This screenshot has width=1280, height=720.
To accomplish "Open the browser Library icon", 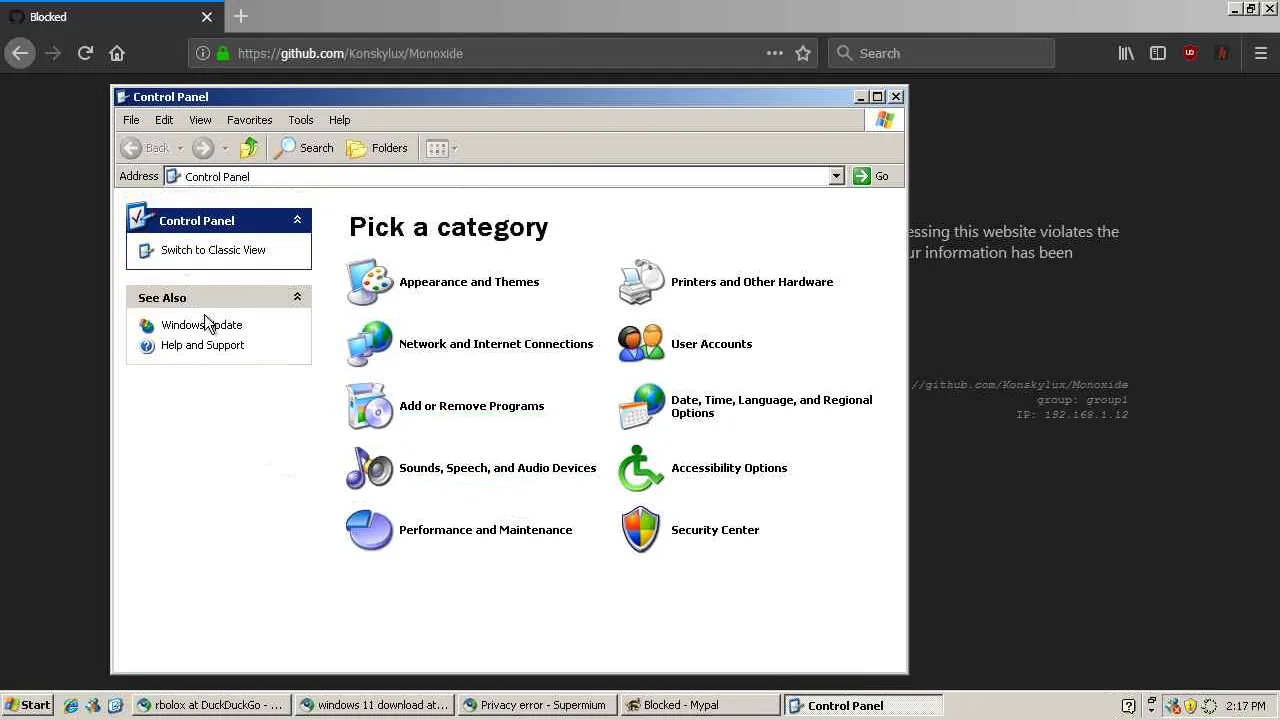I will pos(1126,53).
